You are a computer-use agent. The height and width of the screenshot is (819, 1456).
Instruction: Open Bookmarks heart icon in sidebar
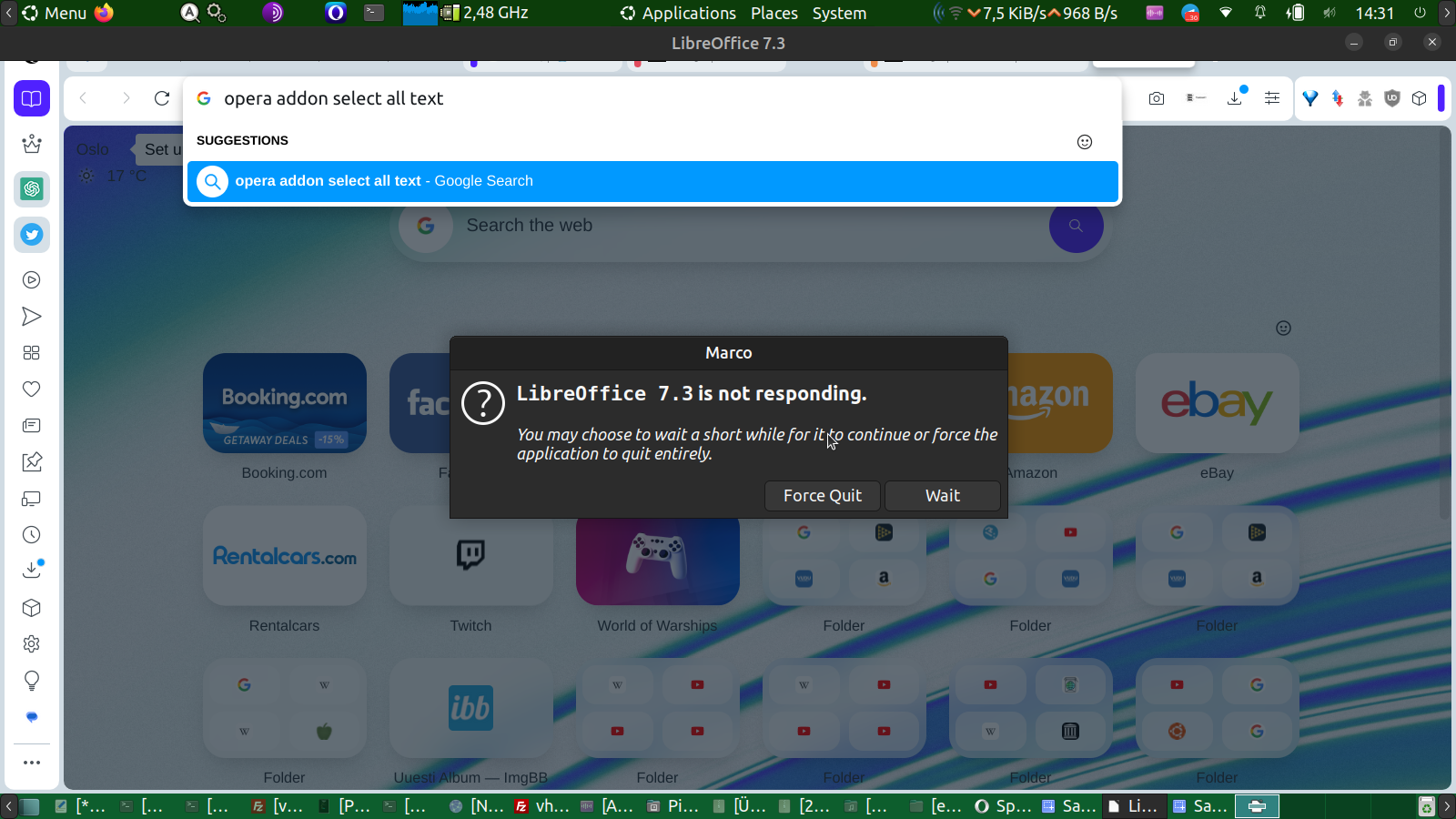click(x=32, y=389)
